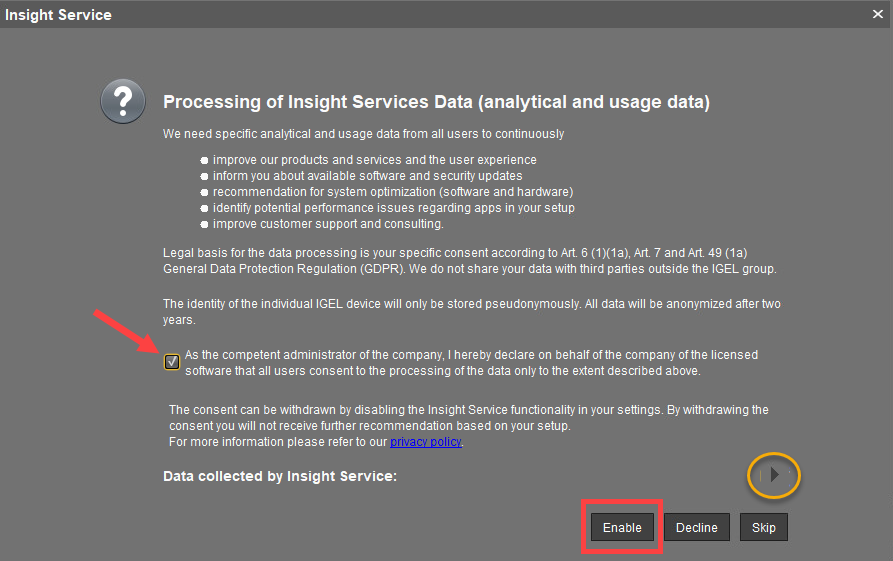The image size is (893, 561).
Task: Open the privacy policy link
Action: pos(426,441)
